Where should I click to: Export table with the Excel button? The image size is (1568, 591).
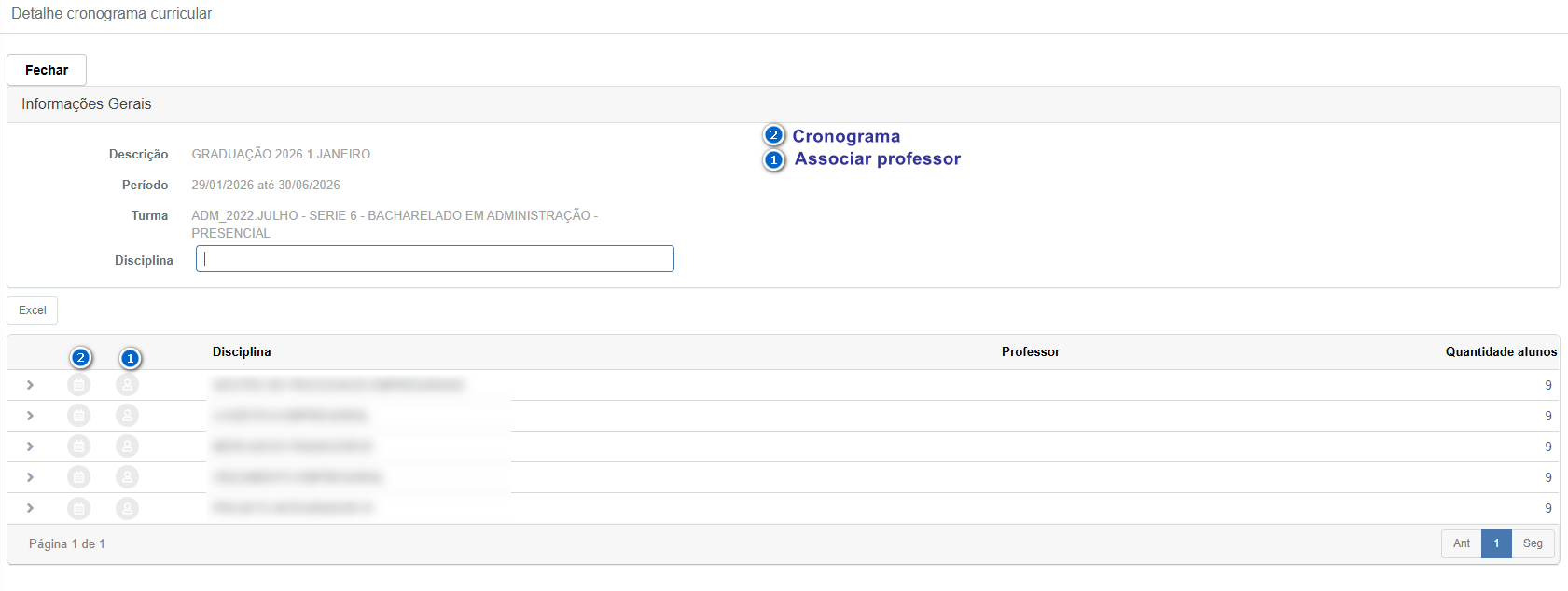[33, 310]
